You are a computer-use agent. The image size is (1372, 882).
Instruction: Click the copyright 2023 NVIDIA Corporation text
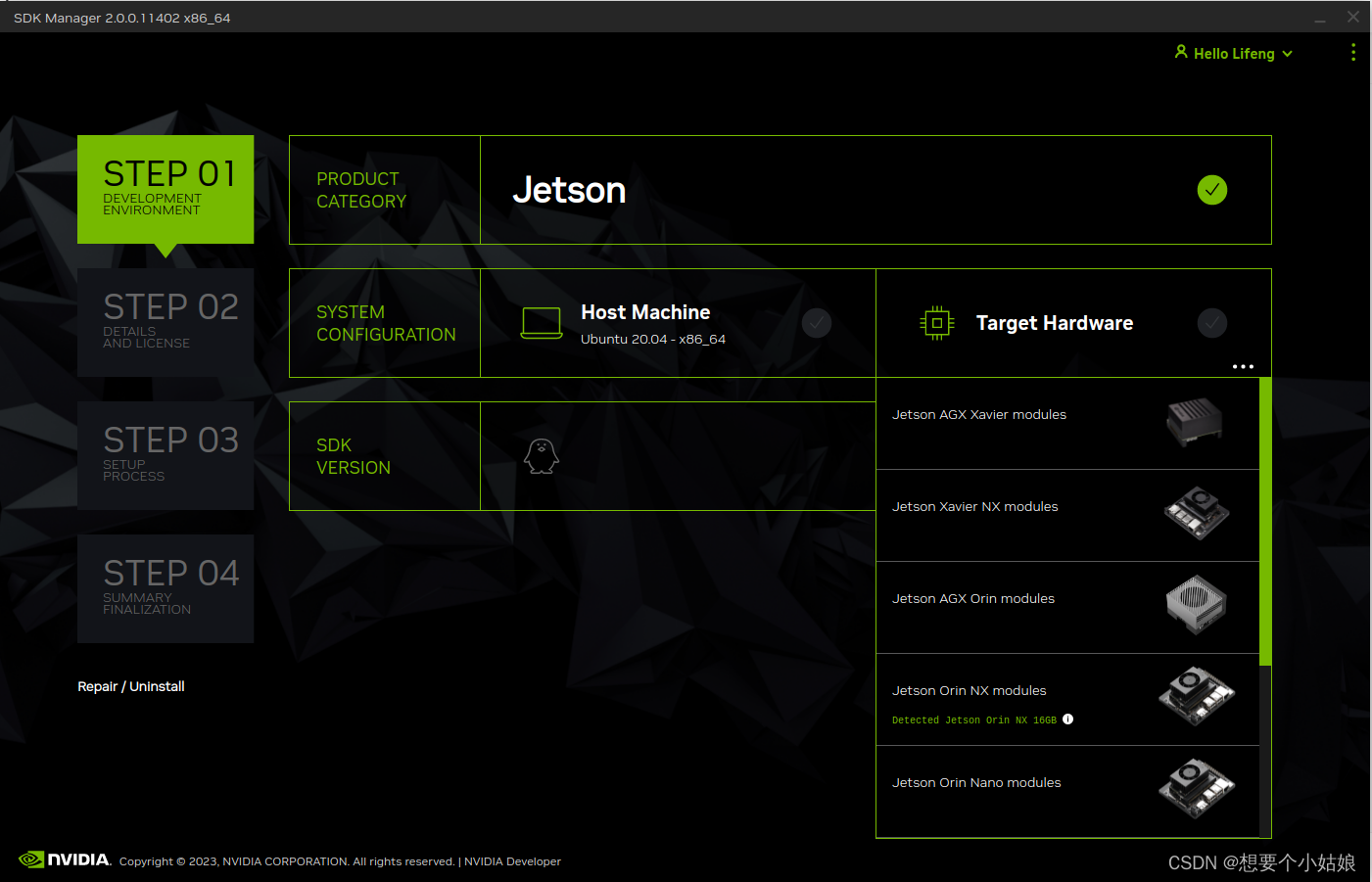[287, 861]
